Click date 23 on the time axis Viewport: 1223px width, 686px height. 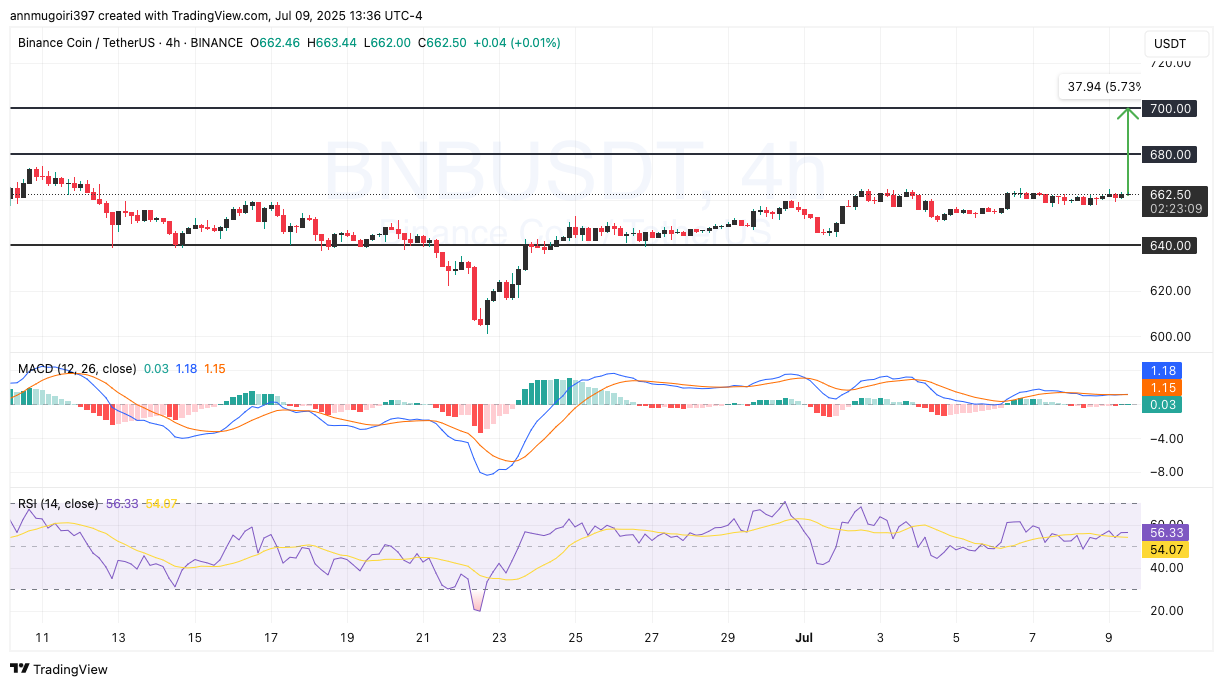tap(499, 637)
